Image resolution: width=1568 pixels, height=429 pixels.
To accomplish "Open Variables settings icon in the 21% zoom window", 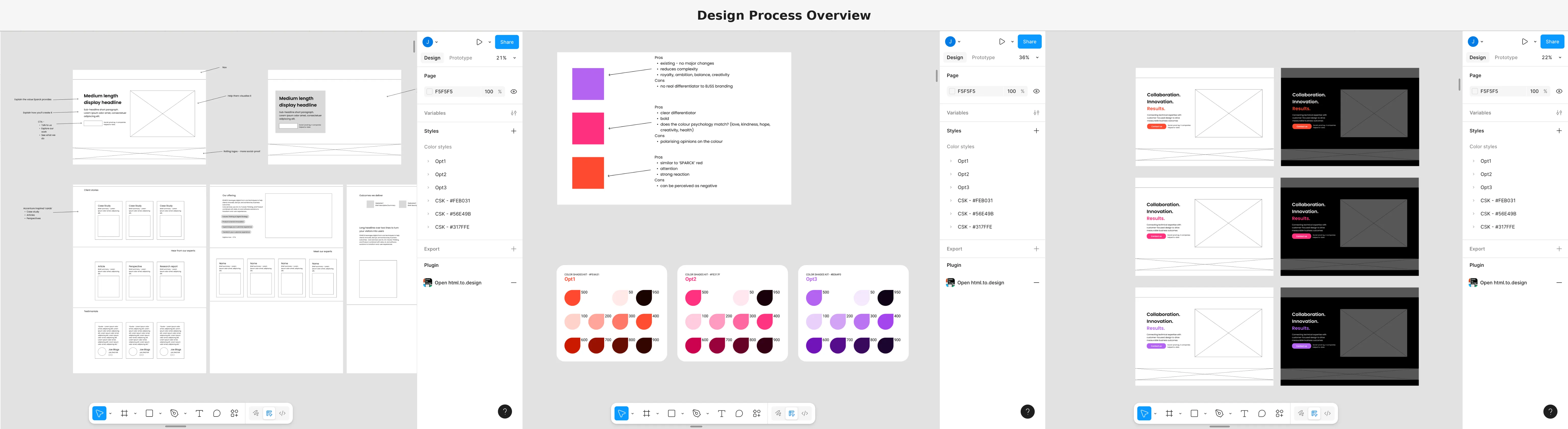I will click(514, 113).
